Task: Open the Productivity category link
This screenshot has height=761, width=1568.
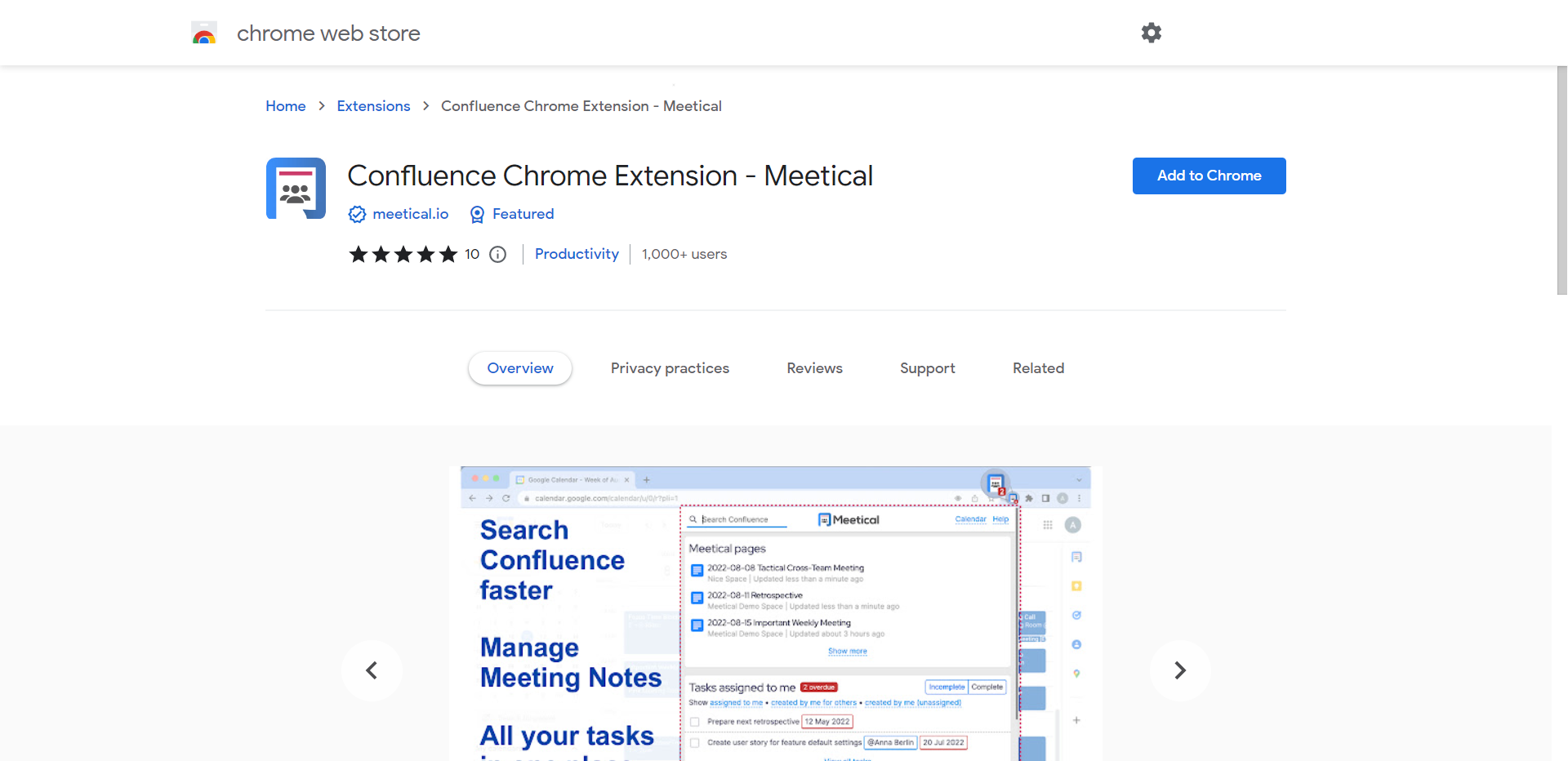Action: pyautogui.click(x=577, y=254)
